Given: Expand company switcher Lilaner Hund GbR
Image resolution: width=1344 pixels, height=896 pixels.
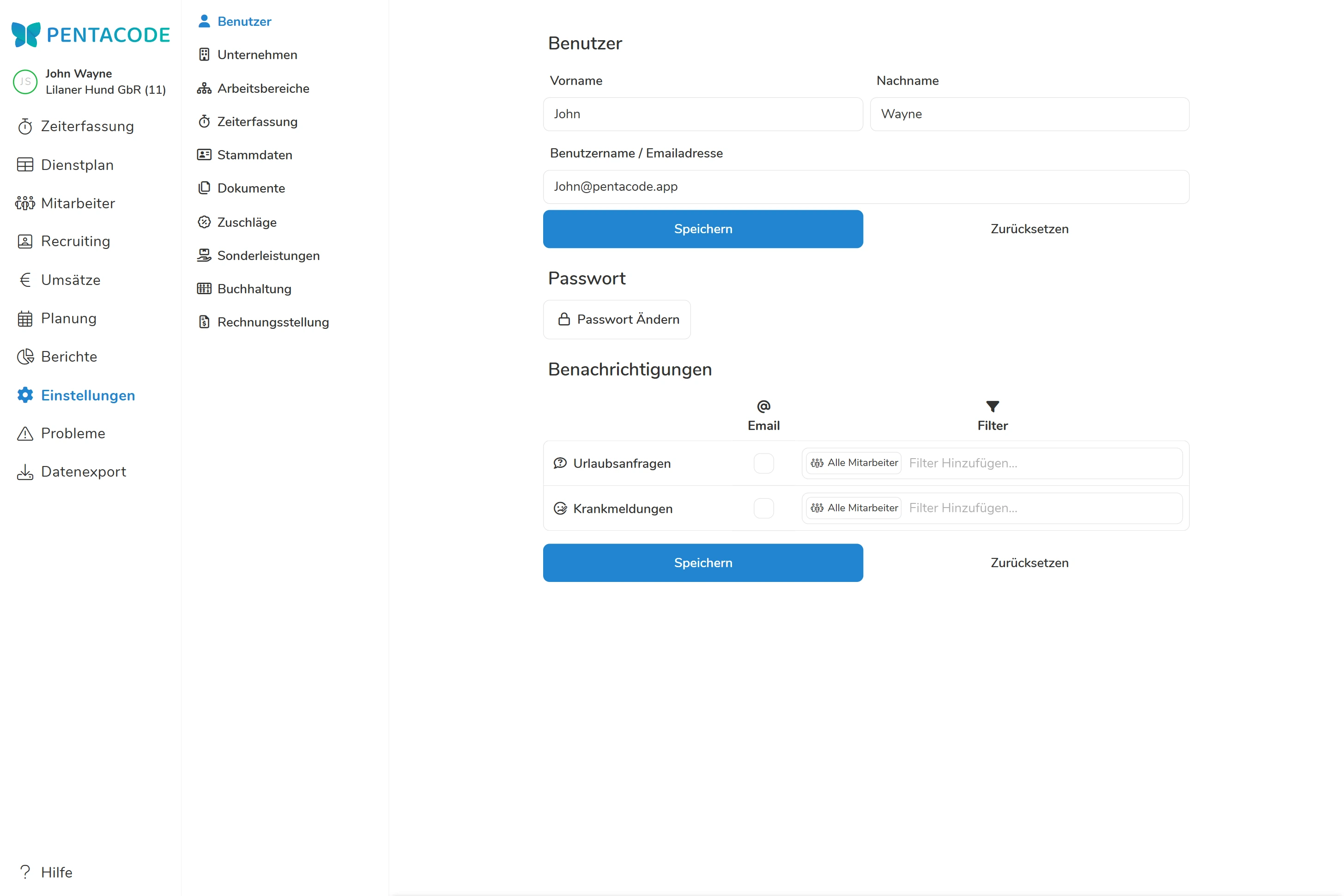Looking at the screenshot, I should [x=106, y=90].
